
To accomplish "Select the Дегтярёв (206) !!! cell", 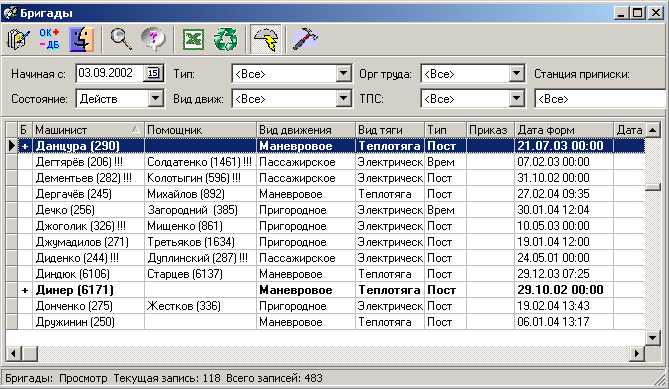I will 88,162.
